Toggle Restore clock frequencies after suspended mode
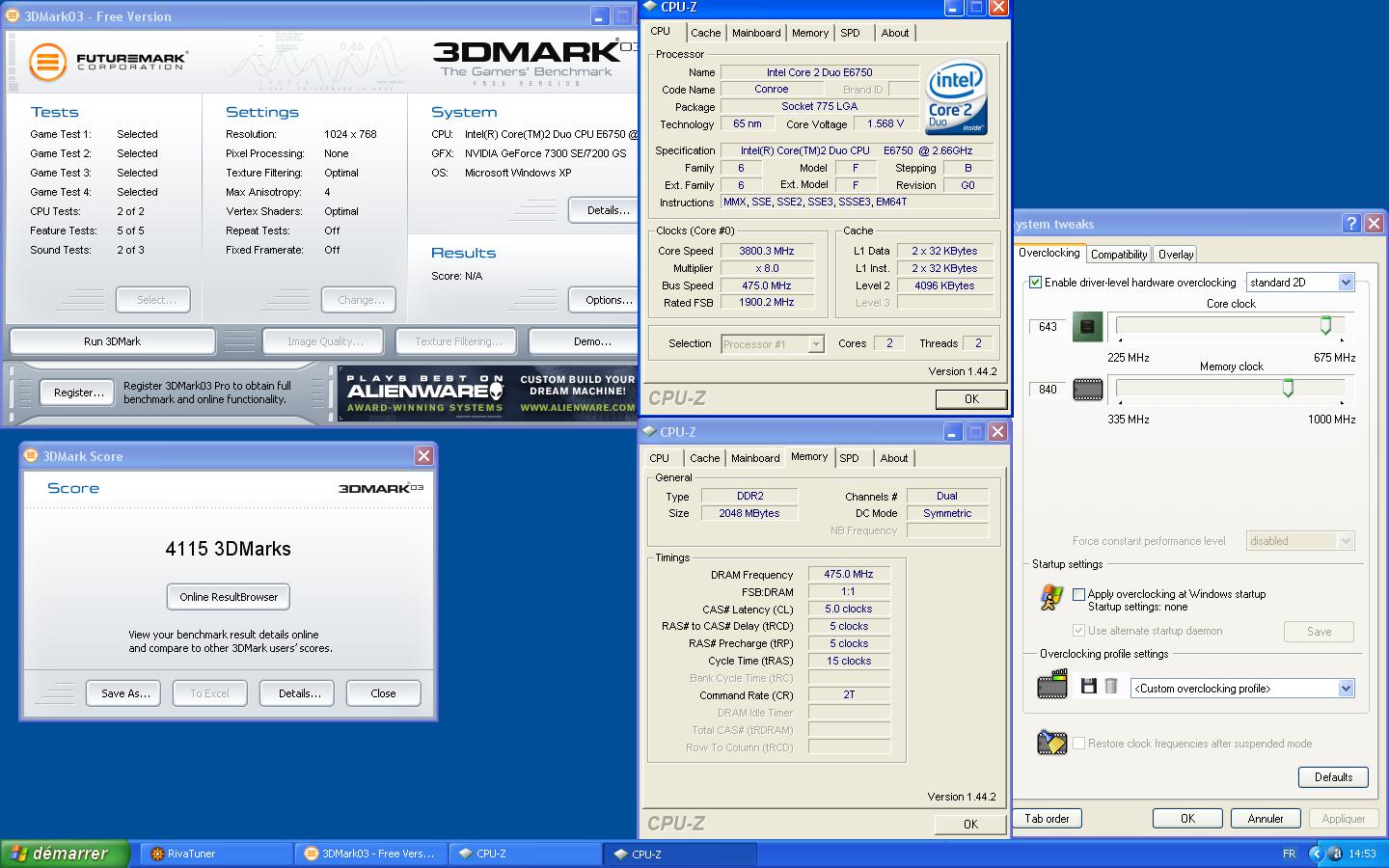This screenshot has width=1389, height=868. [1078, 744]
